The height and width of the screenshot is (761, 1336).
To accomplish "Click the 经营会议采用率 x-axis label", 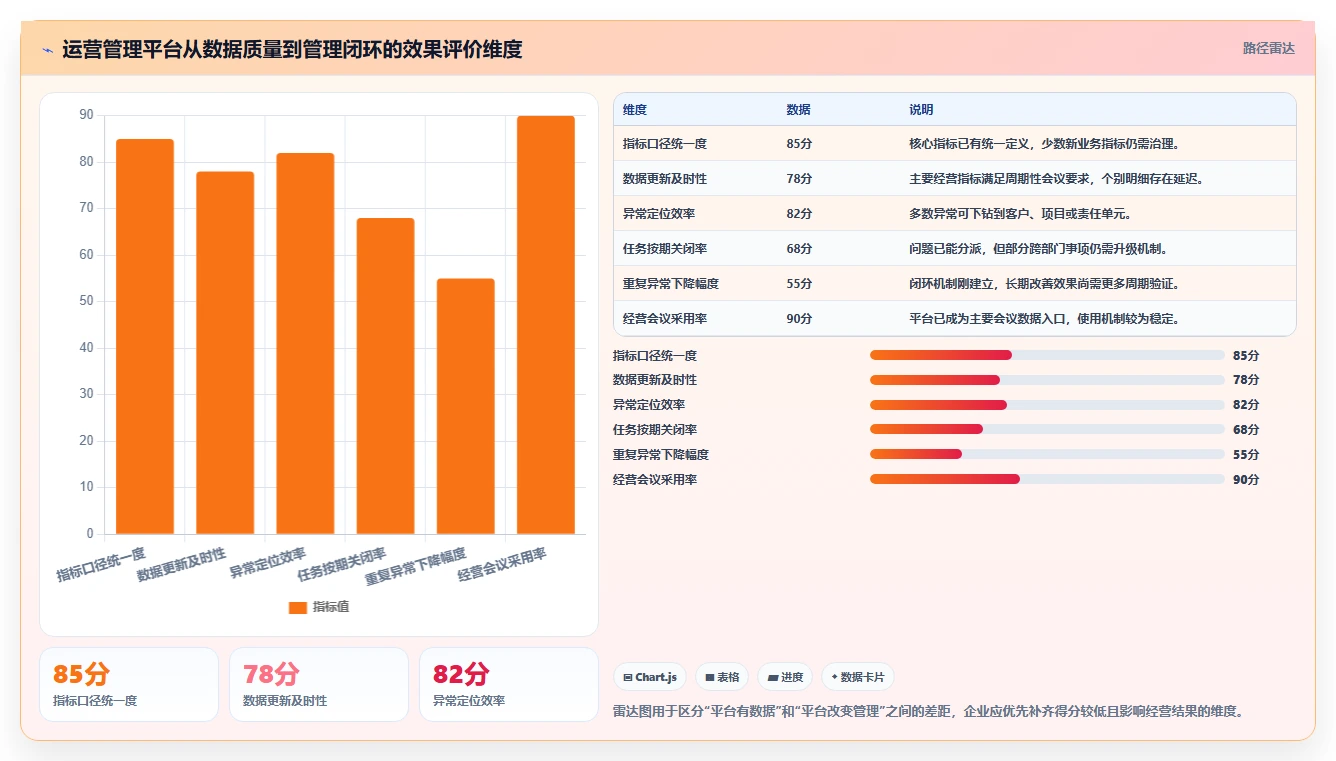I will point(502,564).
